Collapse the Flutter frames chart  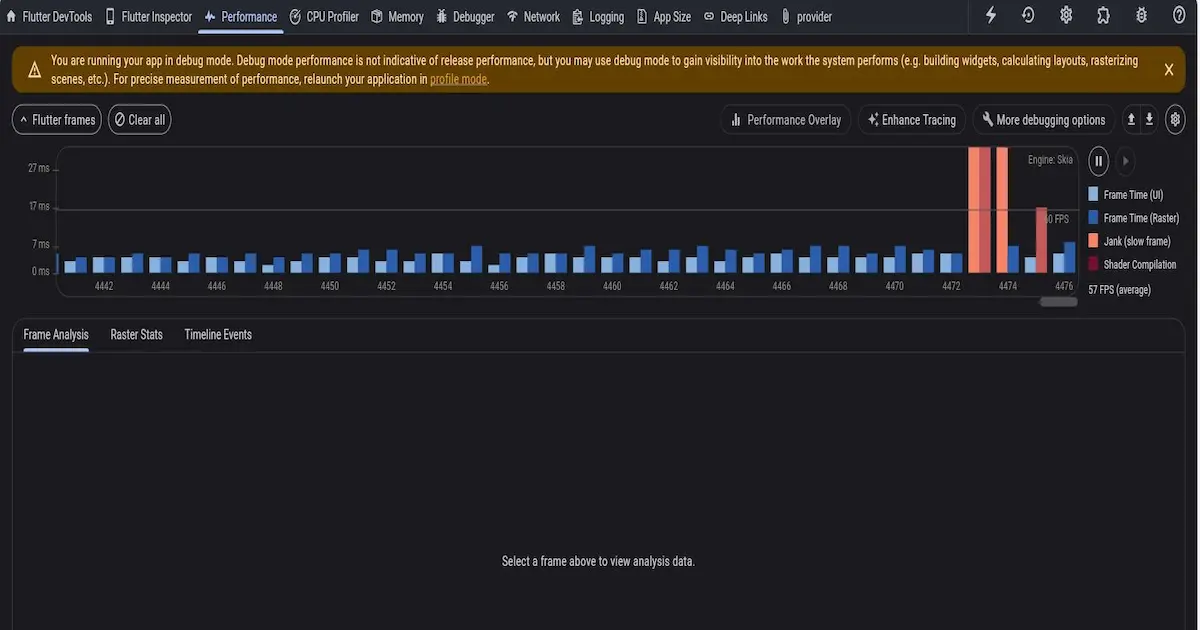(x=57, y=120)
